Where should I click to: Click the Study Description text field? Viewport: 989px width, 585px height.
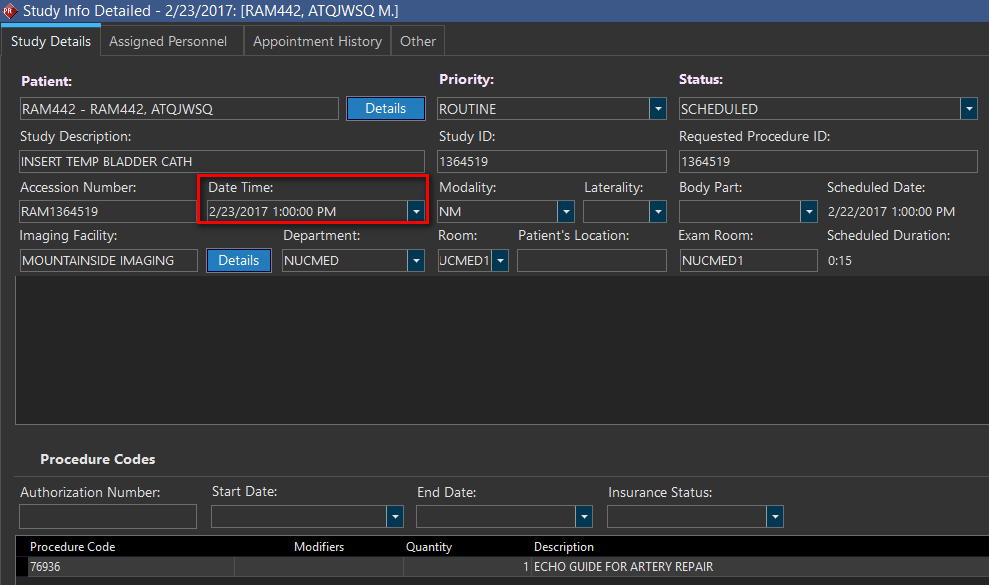(222, 161)
